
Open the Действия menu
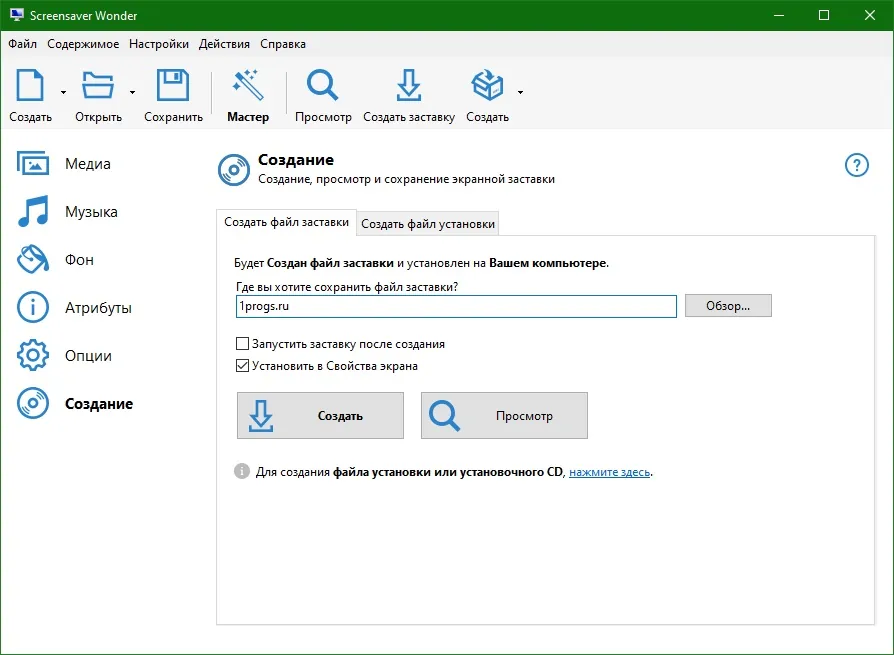[224, 44]
